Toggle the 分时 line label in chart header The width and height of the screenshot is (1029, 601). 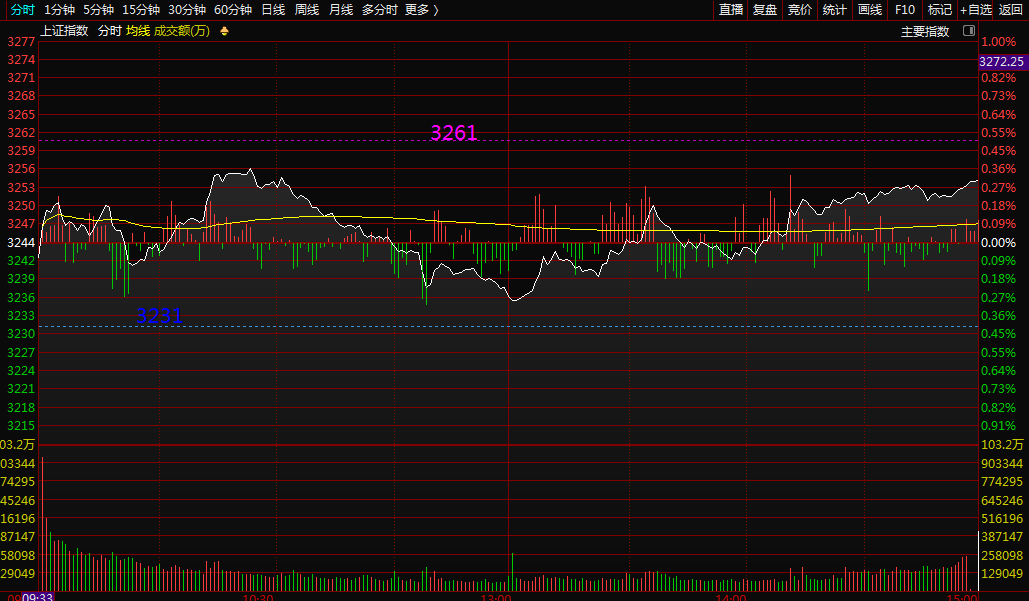pos(109,31)
